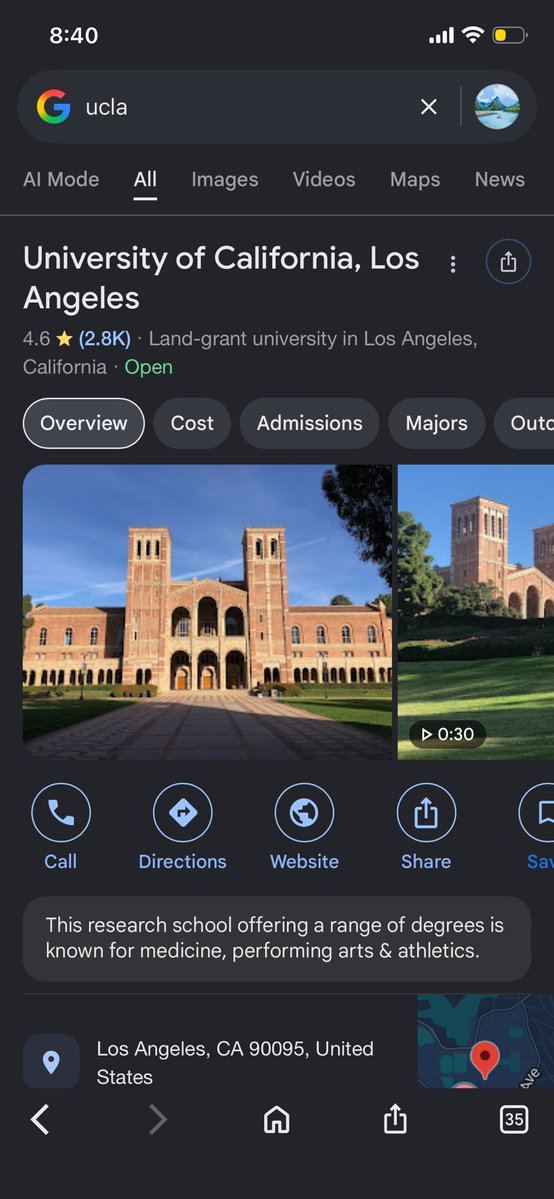Tap the yellow rating star
This screenshot has width=554, height=1199.
[x=64, y=338]
